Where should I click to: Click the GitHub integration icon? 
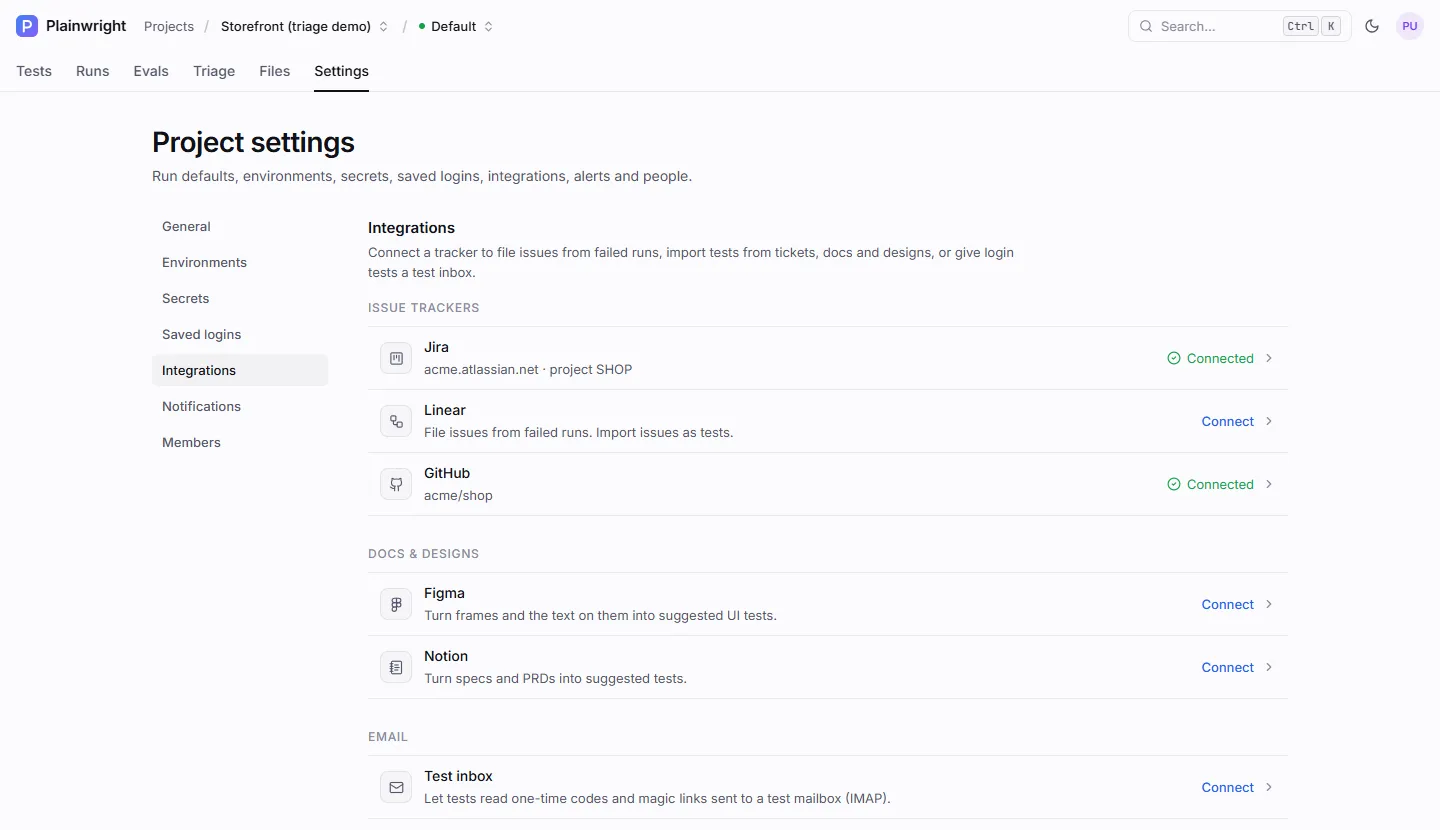point(396,484)
